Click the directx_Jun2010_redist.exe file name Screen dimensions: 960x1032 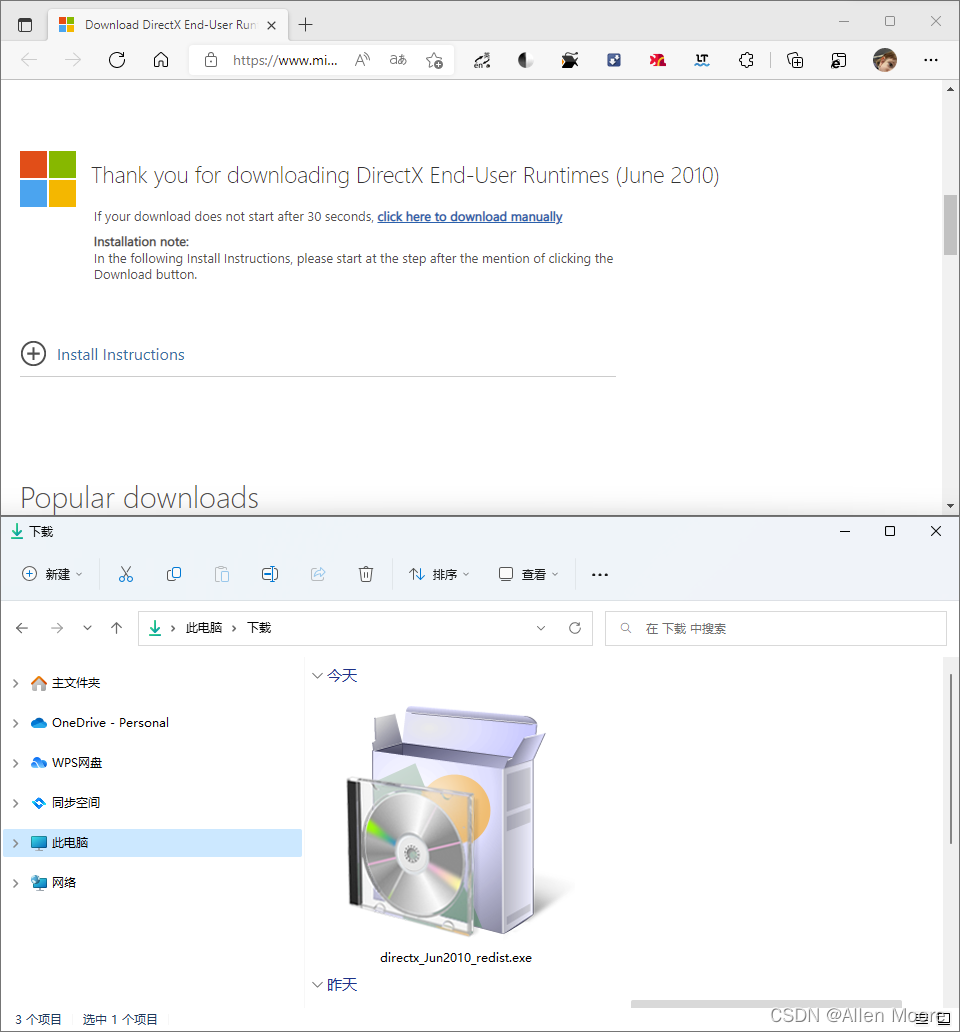point(456,958)
